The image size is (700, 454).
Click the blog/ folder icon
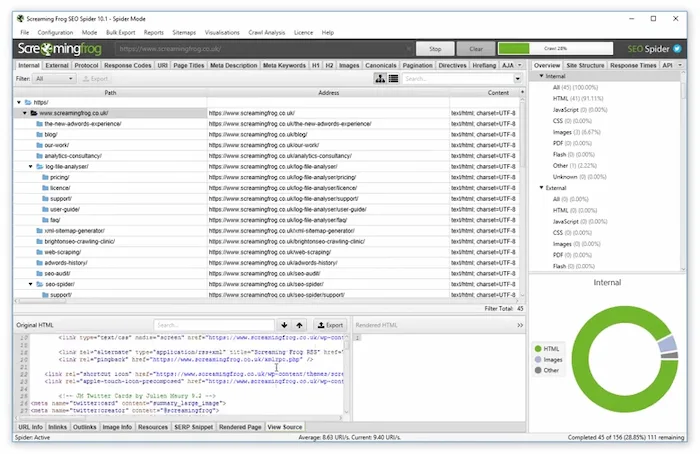(40, 134)
